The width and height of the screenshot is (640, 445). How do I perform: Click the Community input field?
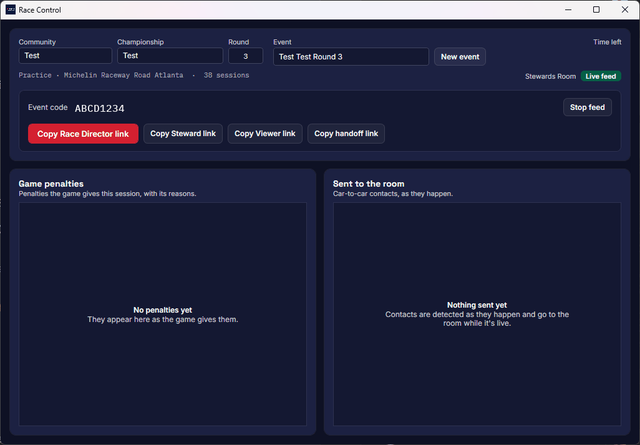pyautogui.click(x=65, y=56)
